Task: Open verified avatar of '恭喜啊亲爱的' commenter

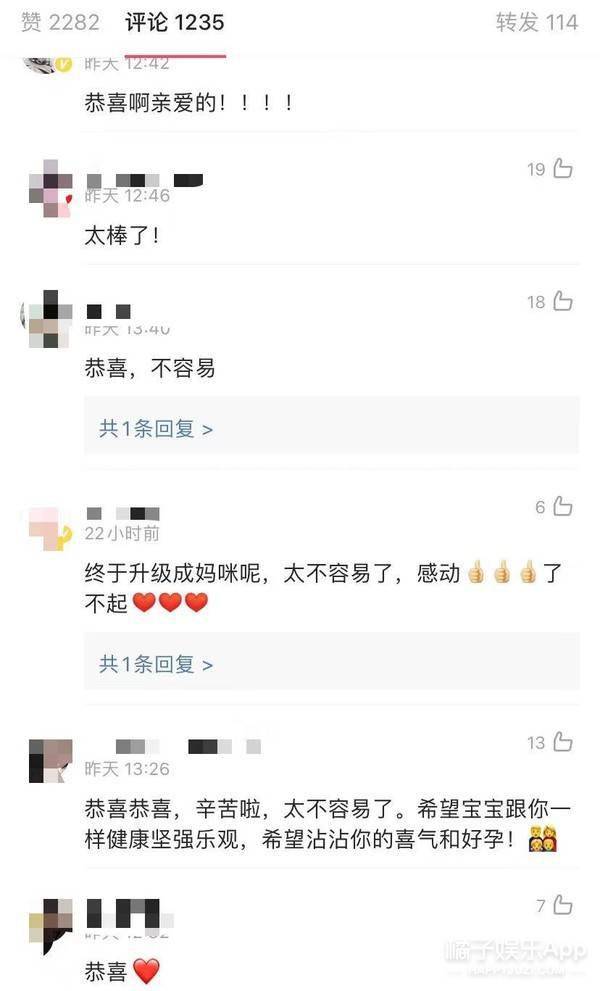Action: 47,64
